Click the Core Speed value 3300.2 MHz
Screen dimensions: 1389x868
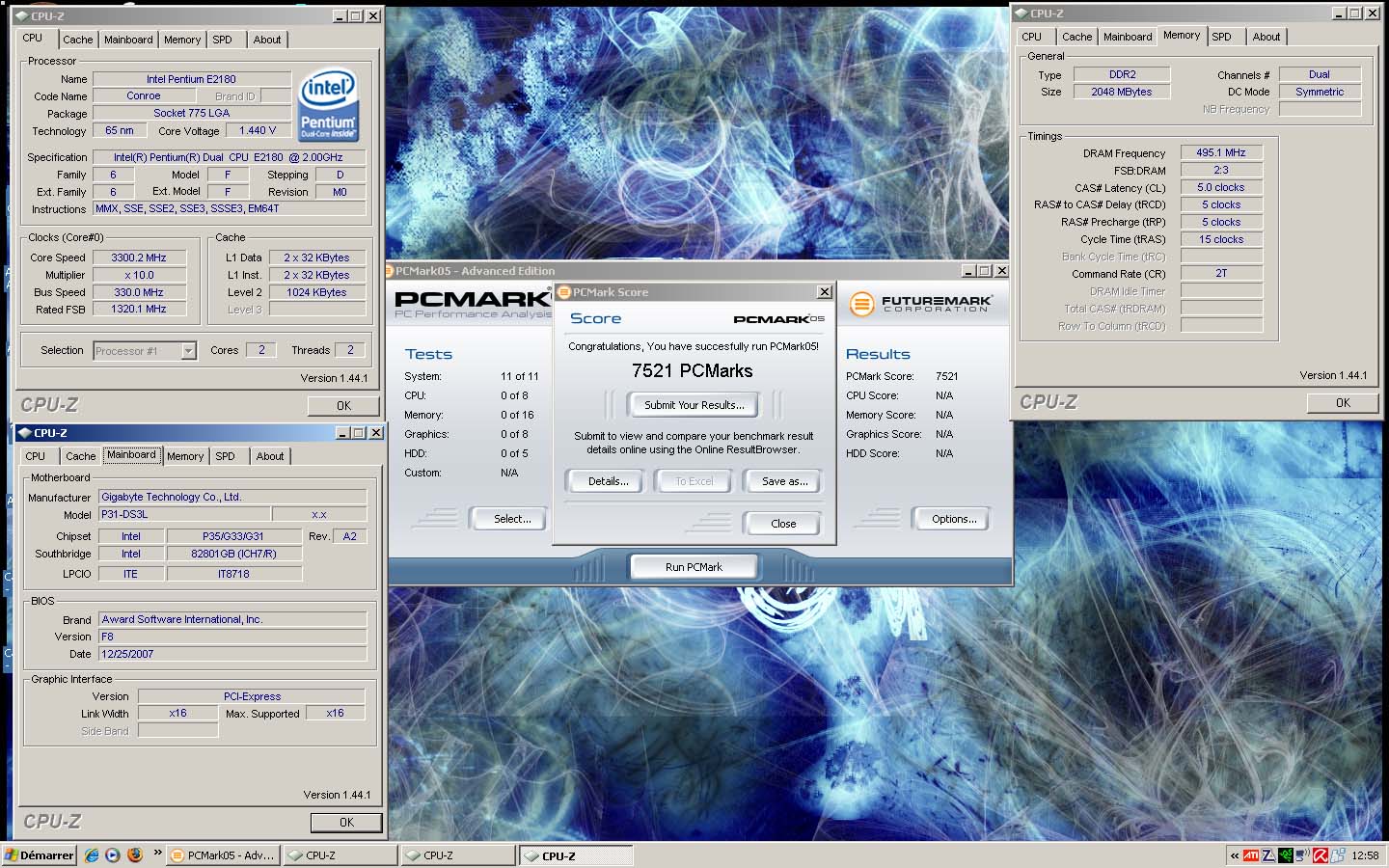point(139,258)
